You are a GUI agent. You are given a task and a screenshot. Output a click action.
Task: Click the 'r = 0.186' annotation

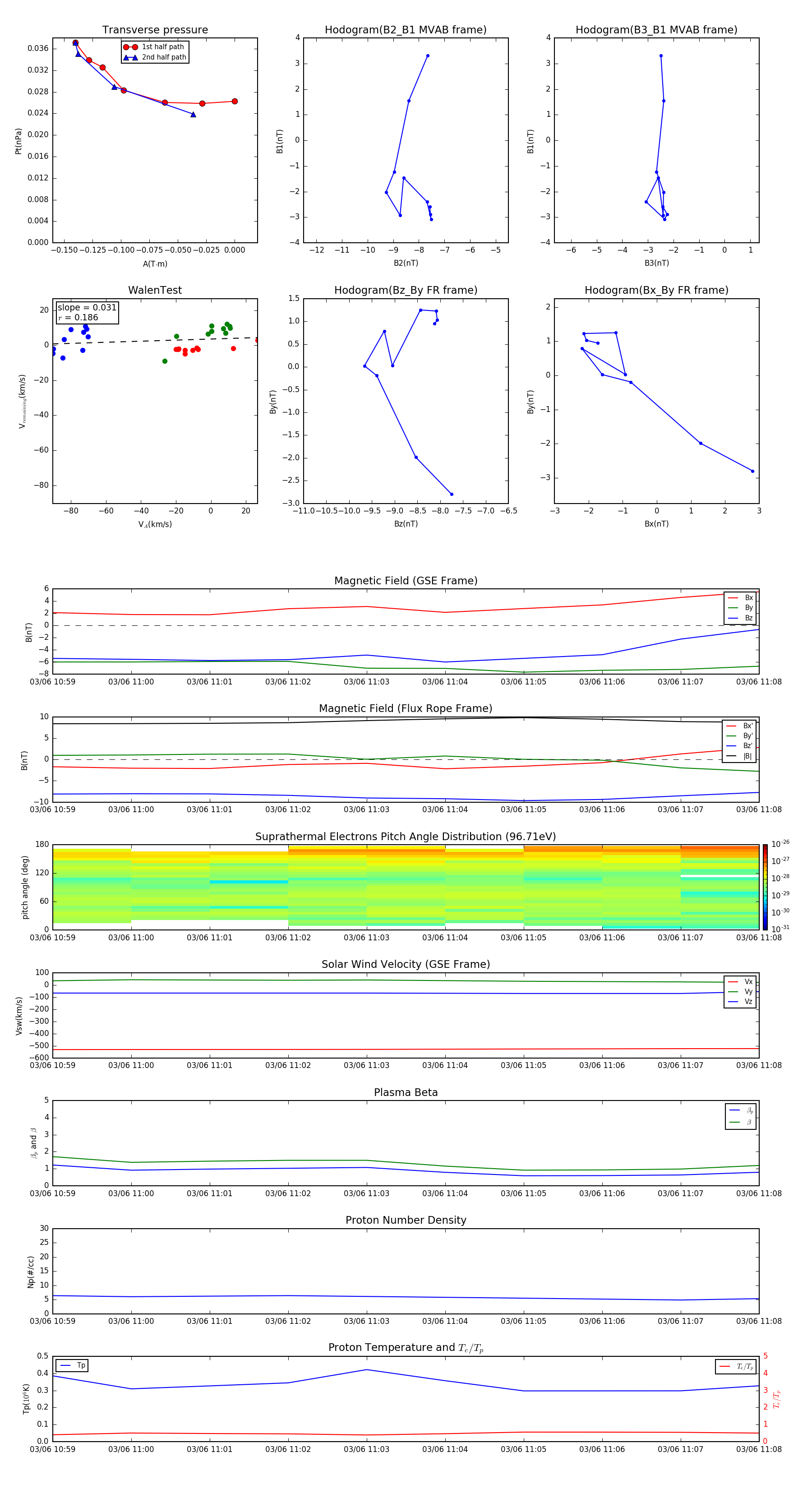point(78,317)
